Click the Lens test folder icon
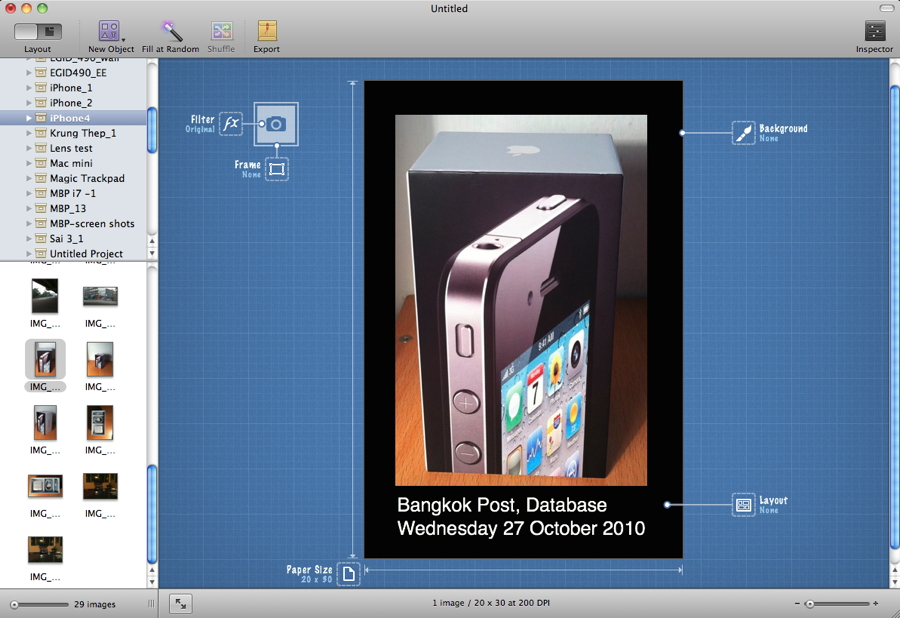 tap(41, 148)
